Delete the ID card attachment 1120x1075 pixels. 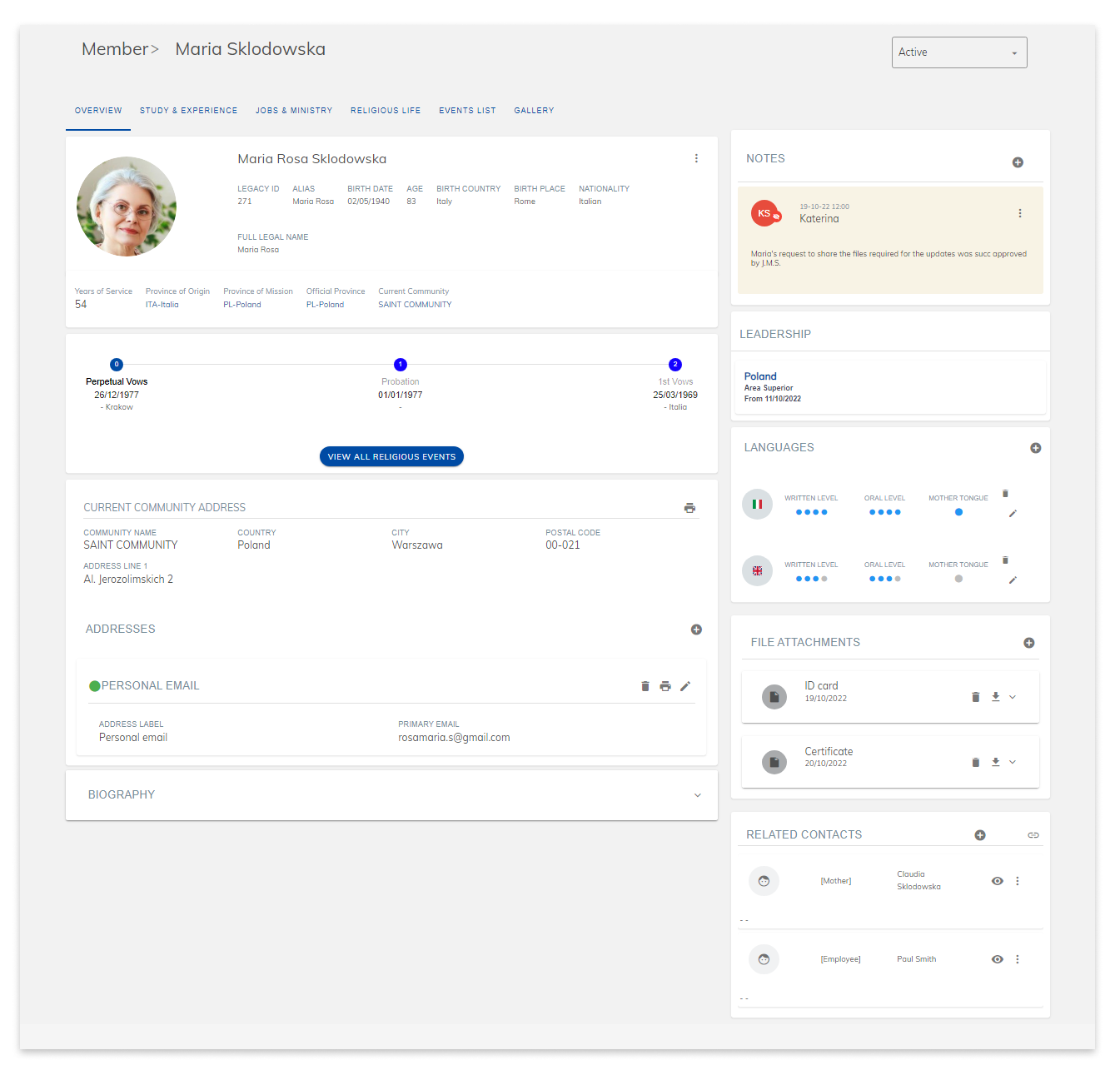coord(975,696)
